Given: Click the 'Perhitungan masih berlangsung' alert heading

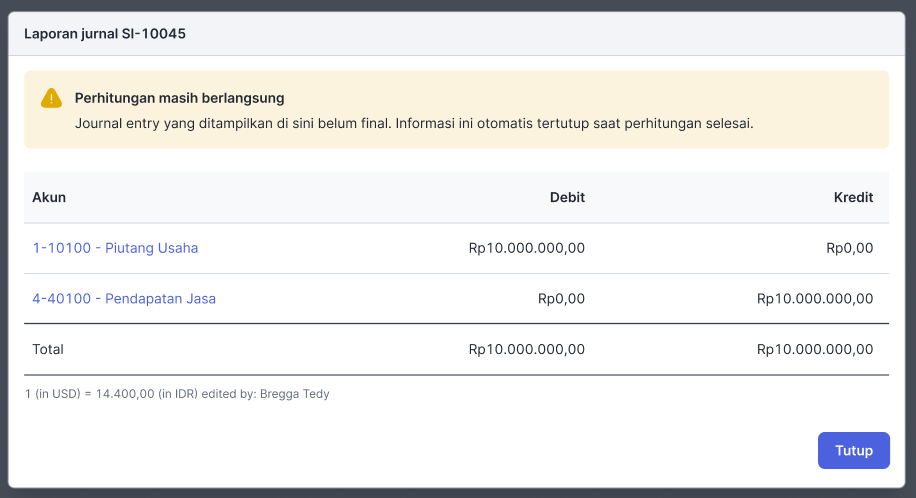Looking at the screenshot, I should (x=179, y=98).
